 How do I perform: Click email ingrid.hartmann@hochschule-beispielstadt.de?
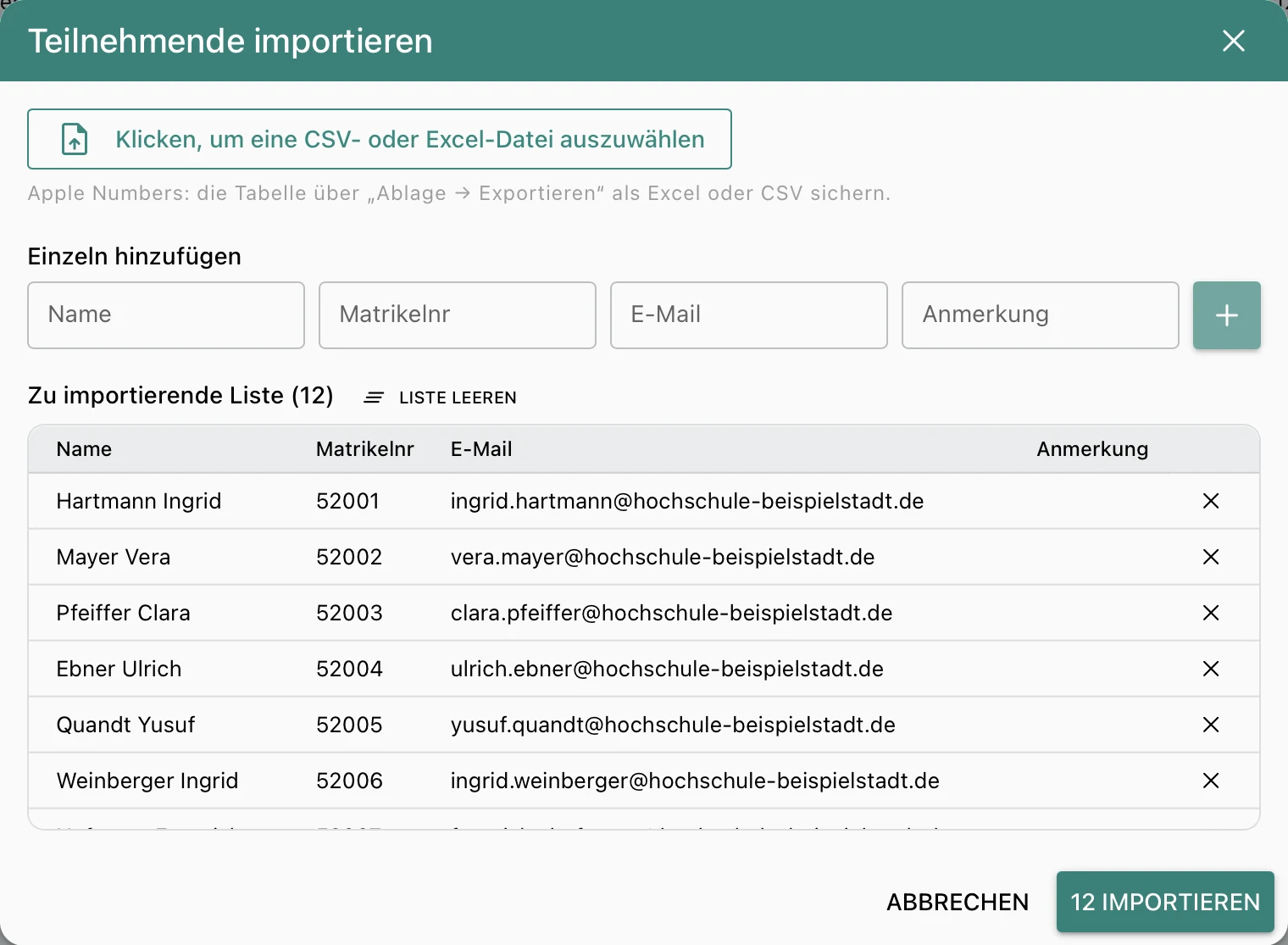tap(687, 501)
